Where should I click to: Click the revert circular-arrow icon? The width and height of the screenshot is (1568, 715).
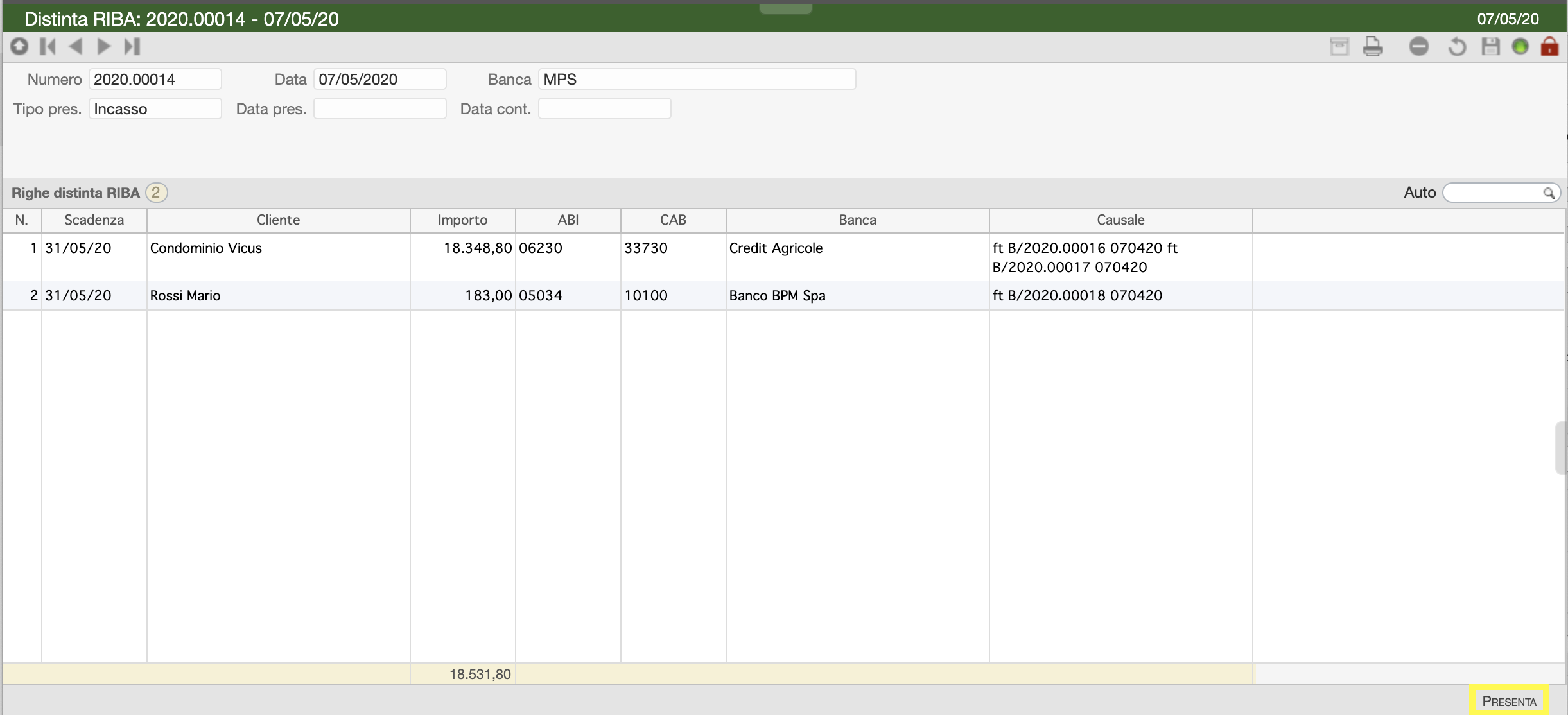tap(1457, 47)
